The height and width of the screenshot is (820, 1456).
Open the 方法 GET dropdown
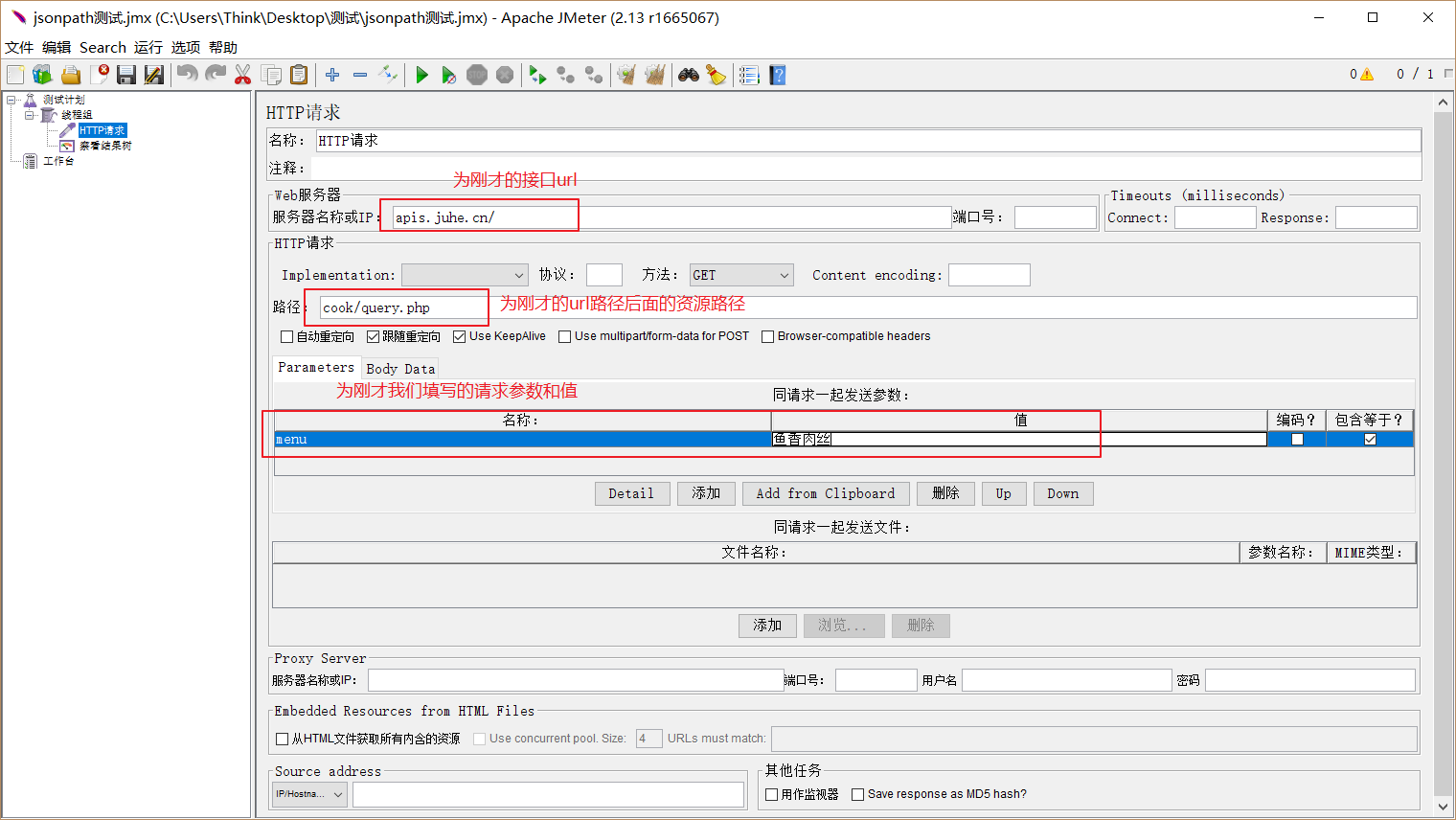pos(741,275)
